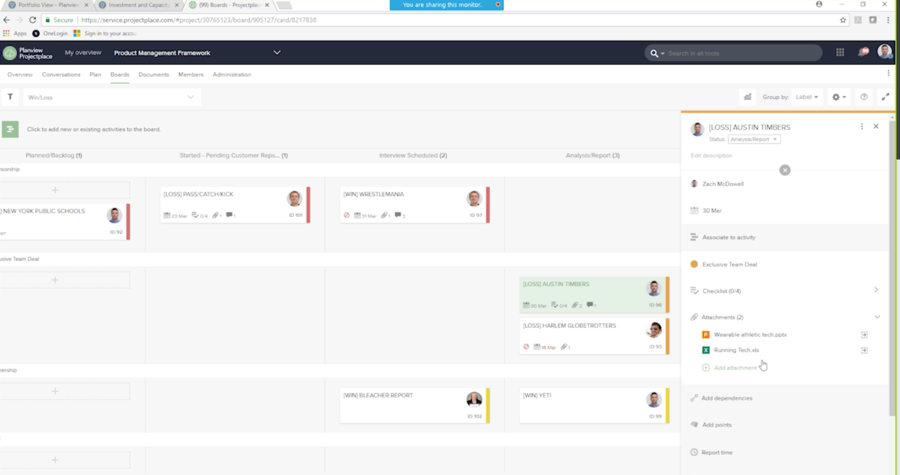Expand the Checklist (0/4) section

(x=876, y=290)
